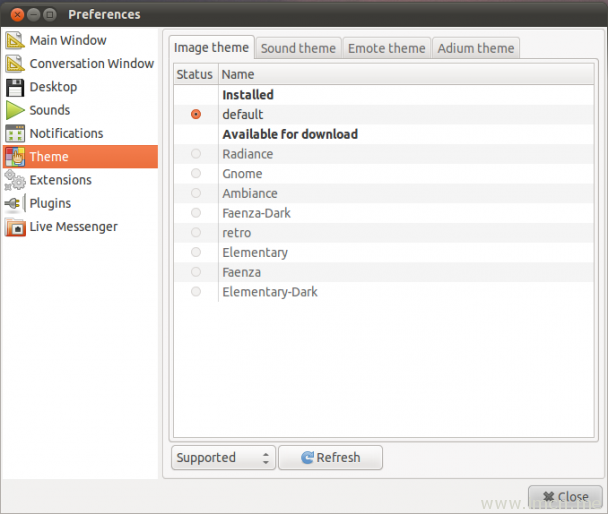
Task: Open the Live Messenger preferences section
Action: coord(80,227)
